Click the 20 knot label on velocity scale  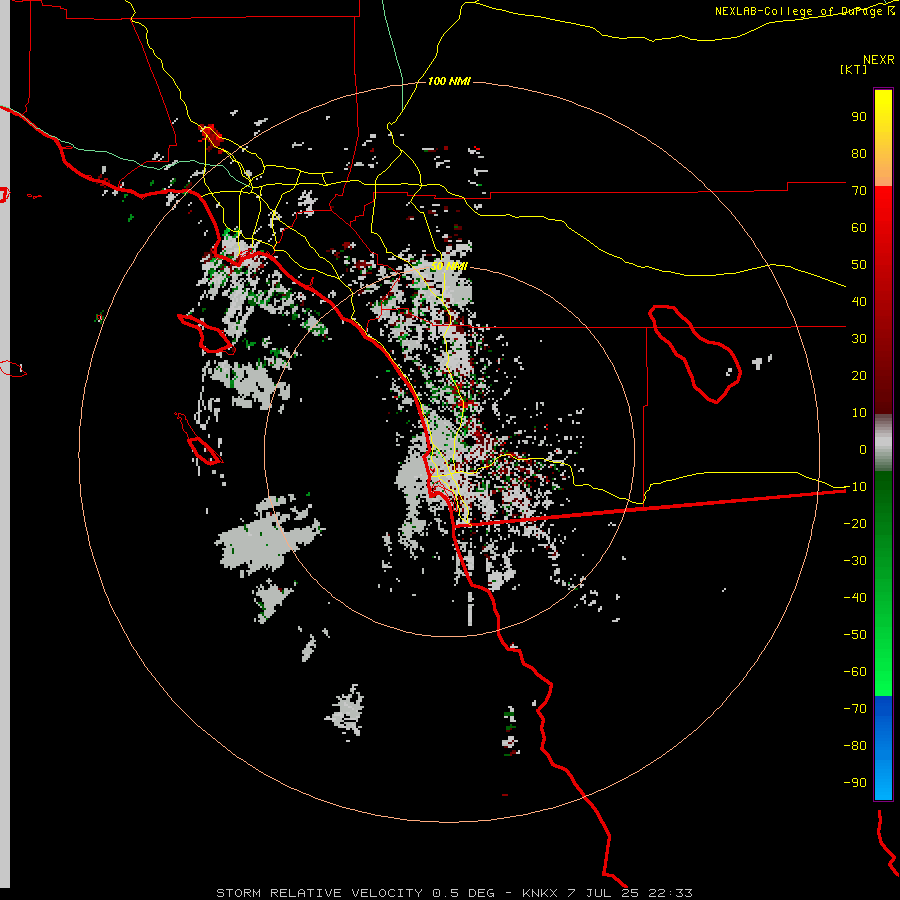tap(859, 375)
